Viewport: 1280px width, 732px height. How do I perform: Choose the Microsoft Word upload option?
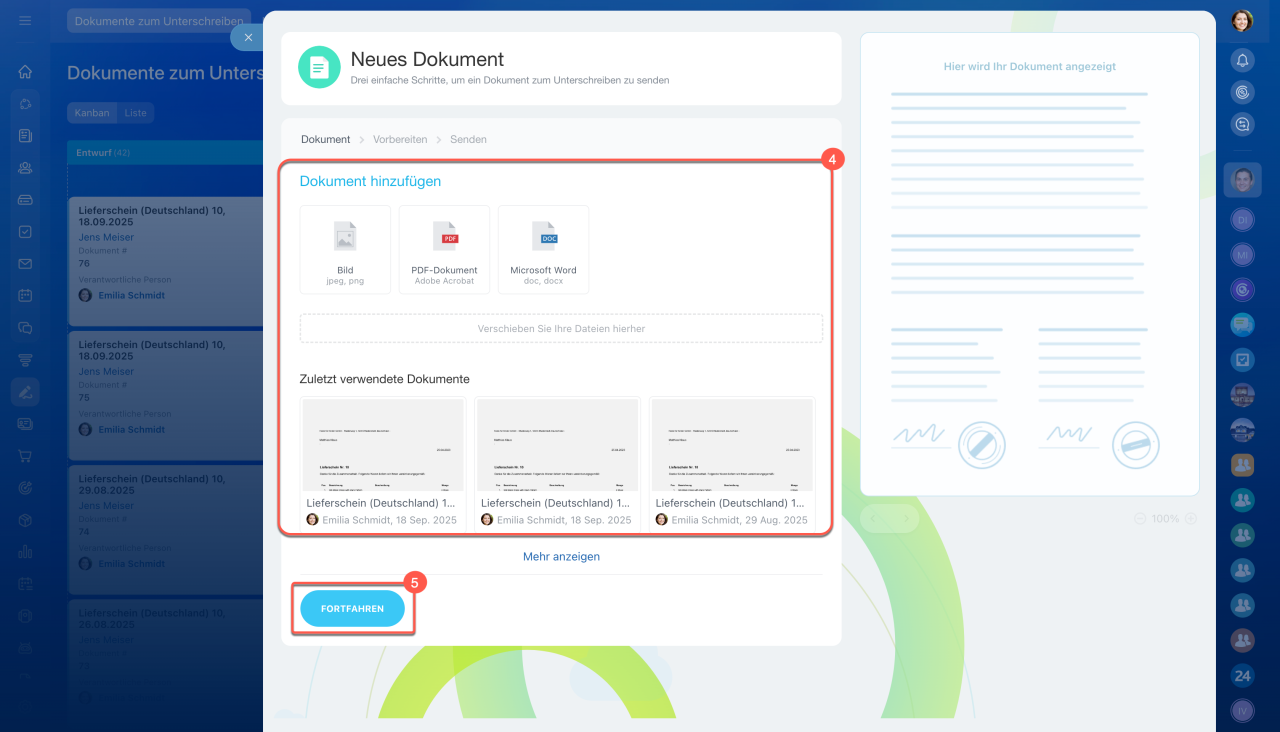[543, 249]
